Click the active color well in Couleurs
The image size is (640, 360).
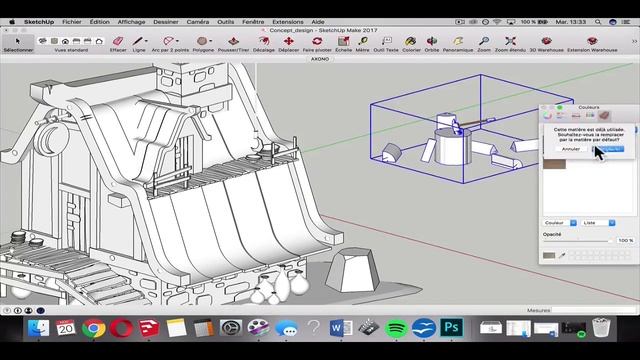549,256
